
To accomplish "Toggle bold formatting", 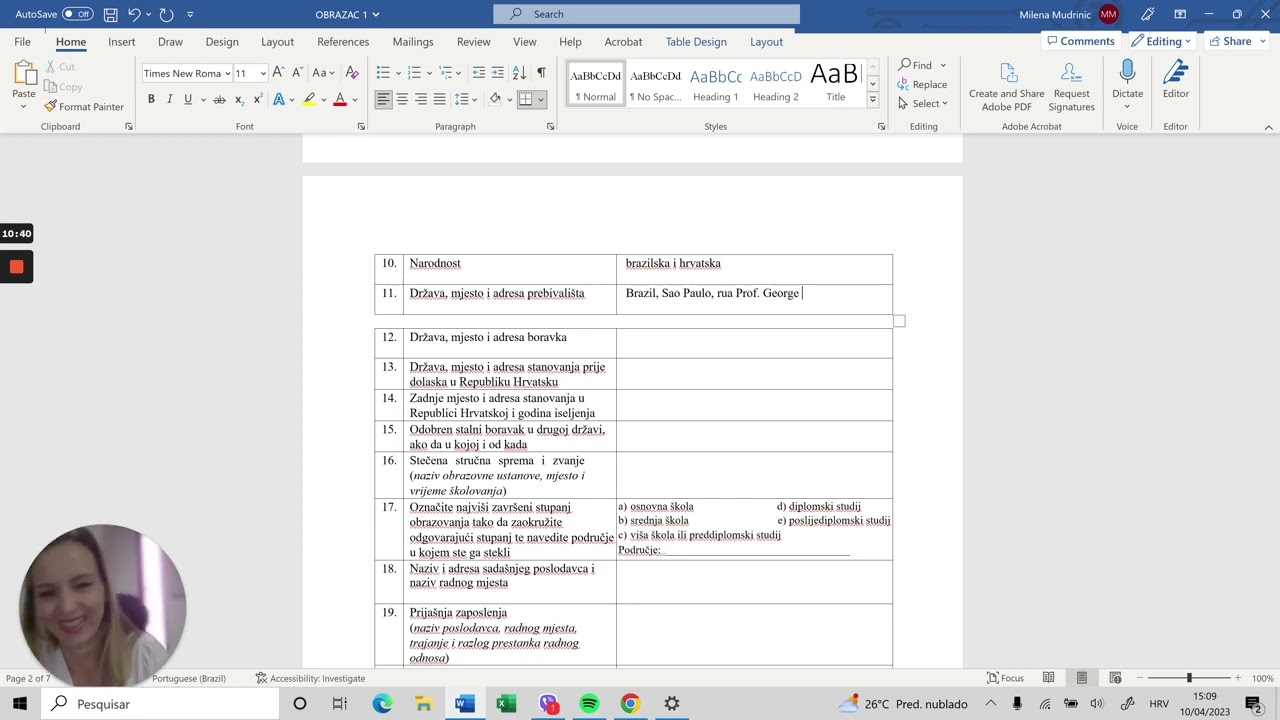I will click(151, 99).
